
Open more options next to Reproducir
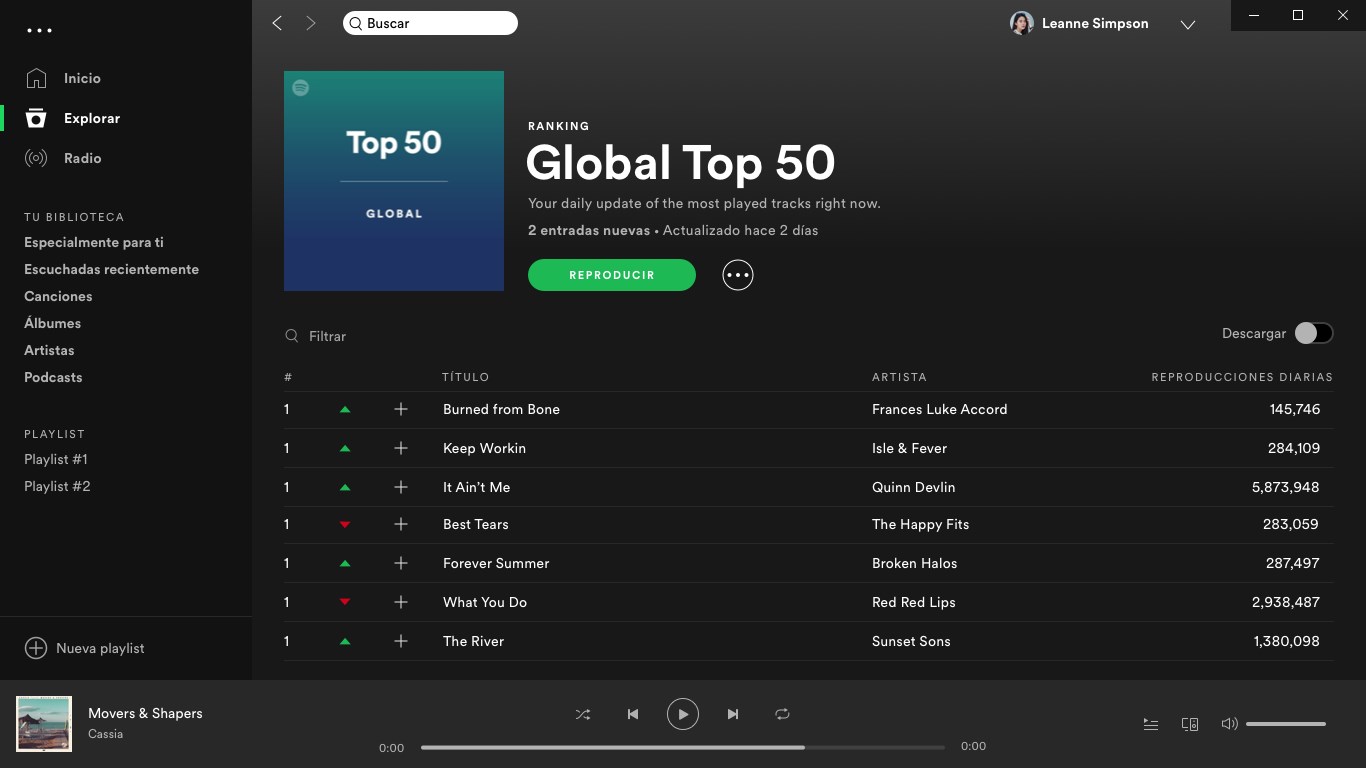tap(738, 275)
